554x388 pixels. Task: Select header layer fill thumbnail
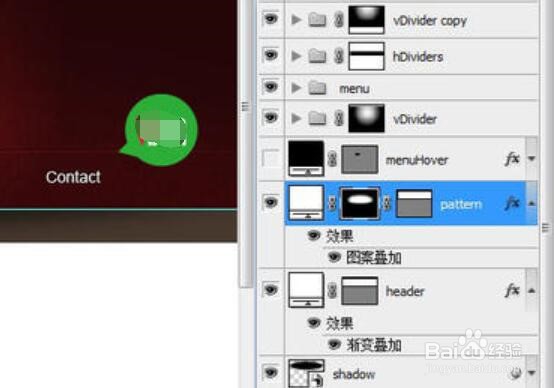[306, 290]
